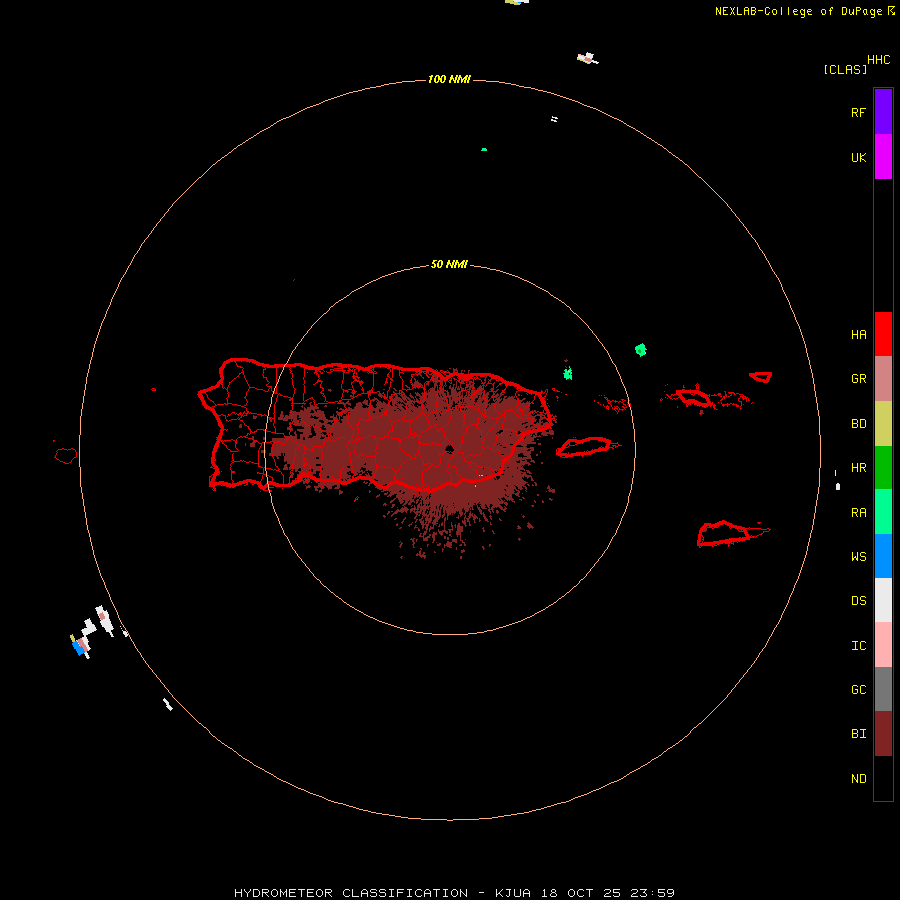
Task: Click the RA legend label
Action: pyautogui.click(x=858, y=512)
